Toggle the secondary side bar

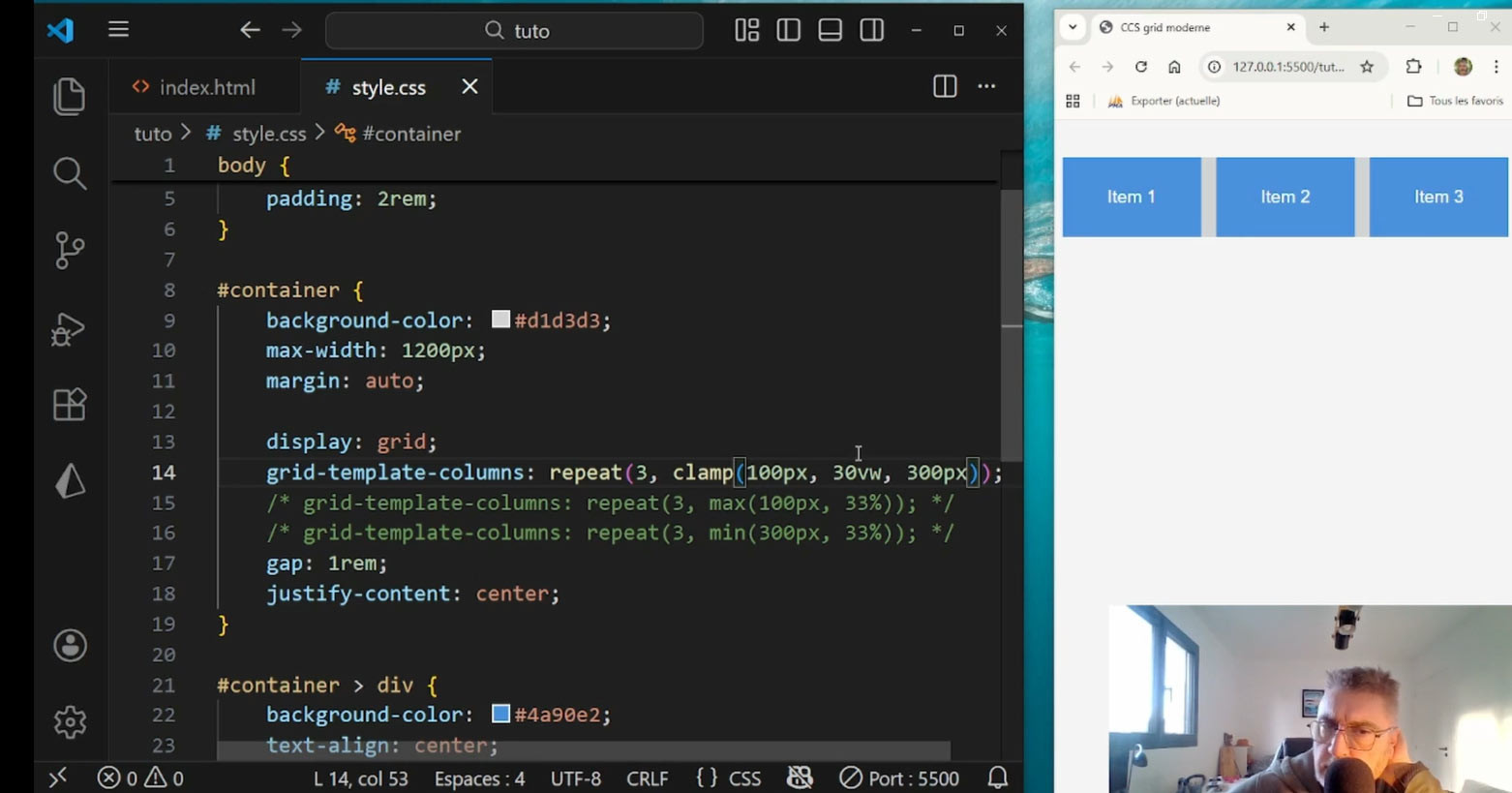[x=871, y=30]
